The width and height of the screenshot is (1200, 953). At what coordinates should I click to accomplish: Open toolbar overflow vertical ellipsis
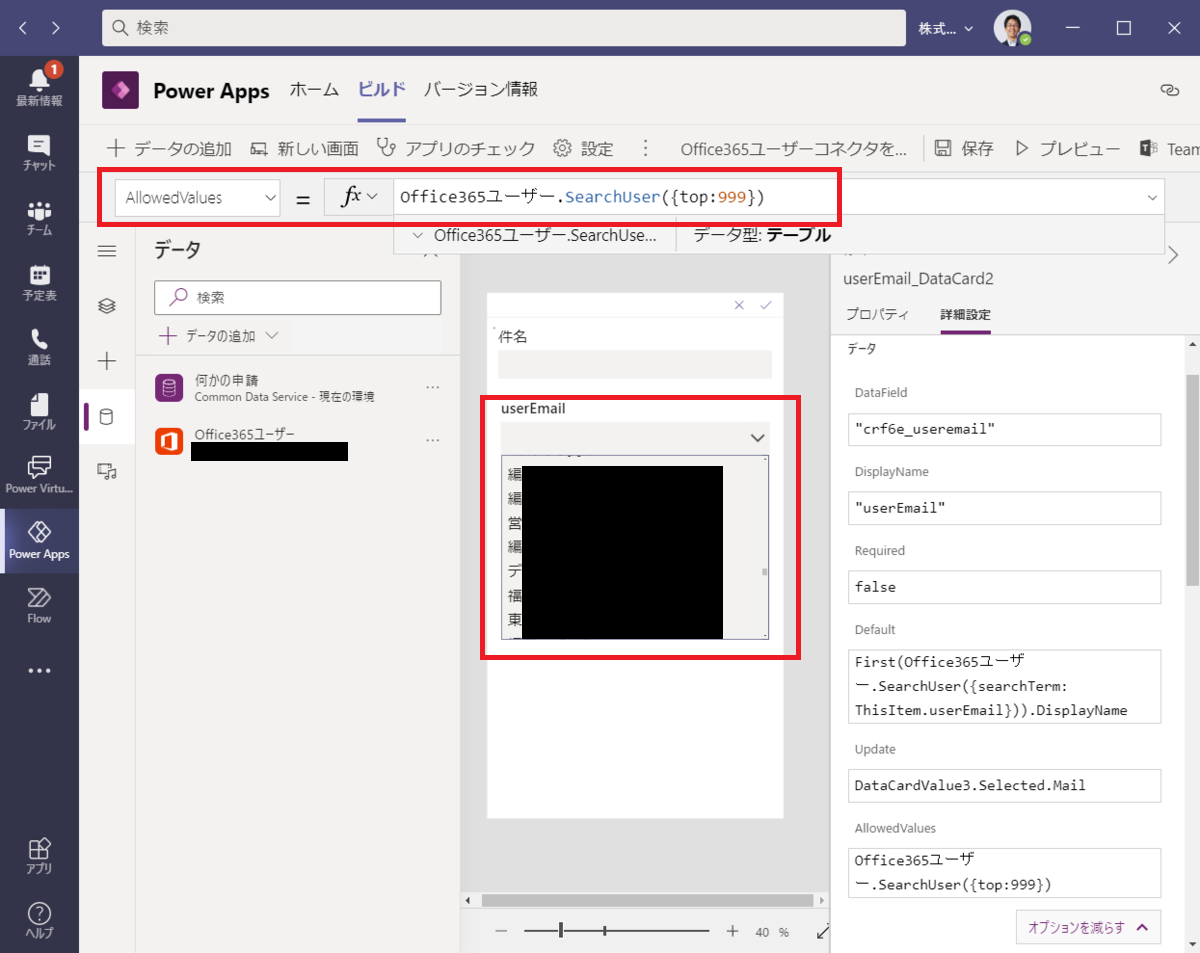coord(646,149)
